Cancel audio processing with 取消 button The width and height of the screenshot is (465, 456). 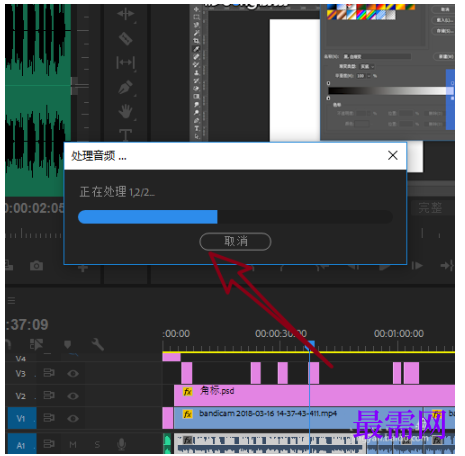(x=235, y=241)
